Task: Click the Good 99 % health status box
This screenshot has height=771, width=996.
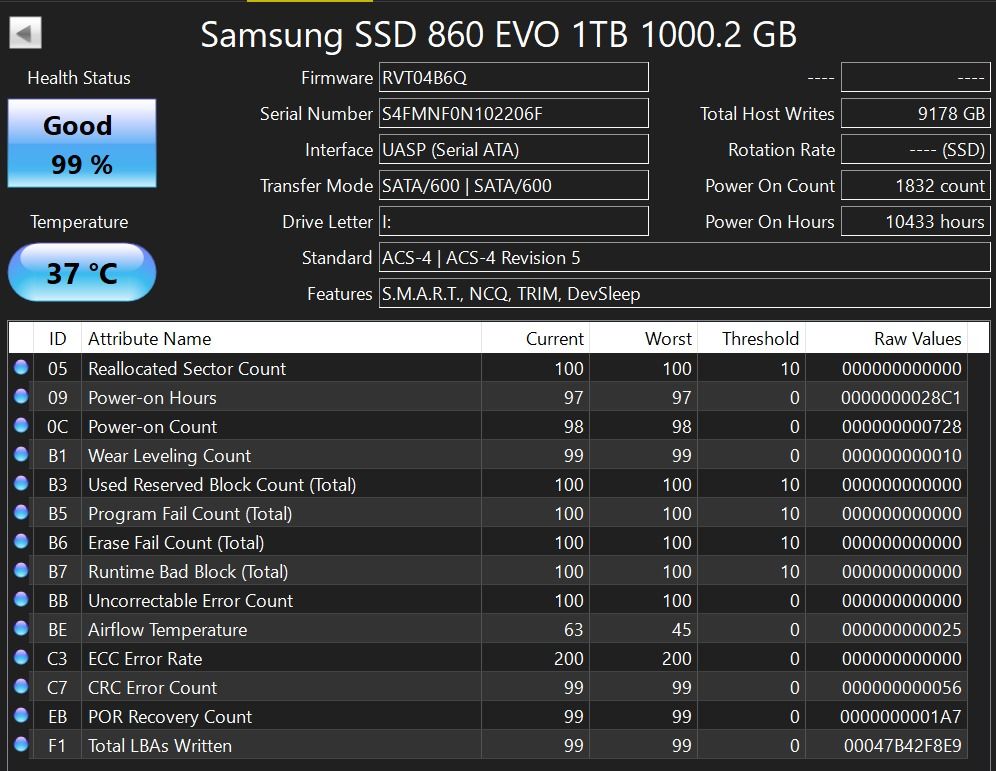Action: (82, 143)
